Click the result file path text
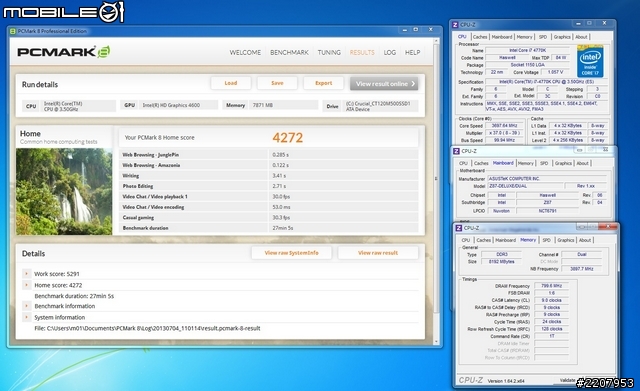This screenshot has height=391, width=640. pos(147,328)
